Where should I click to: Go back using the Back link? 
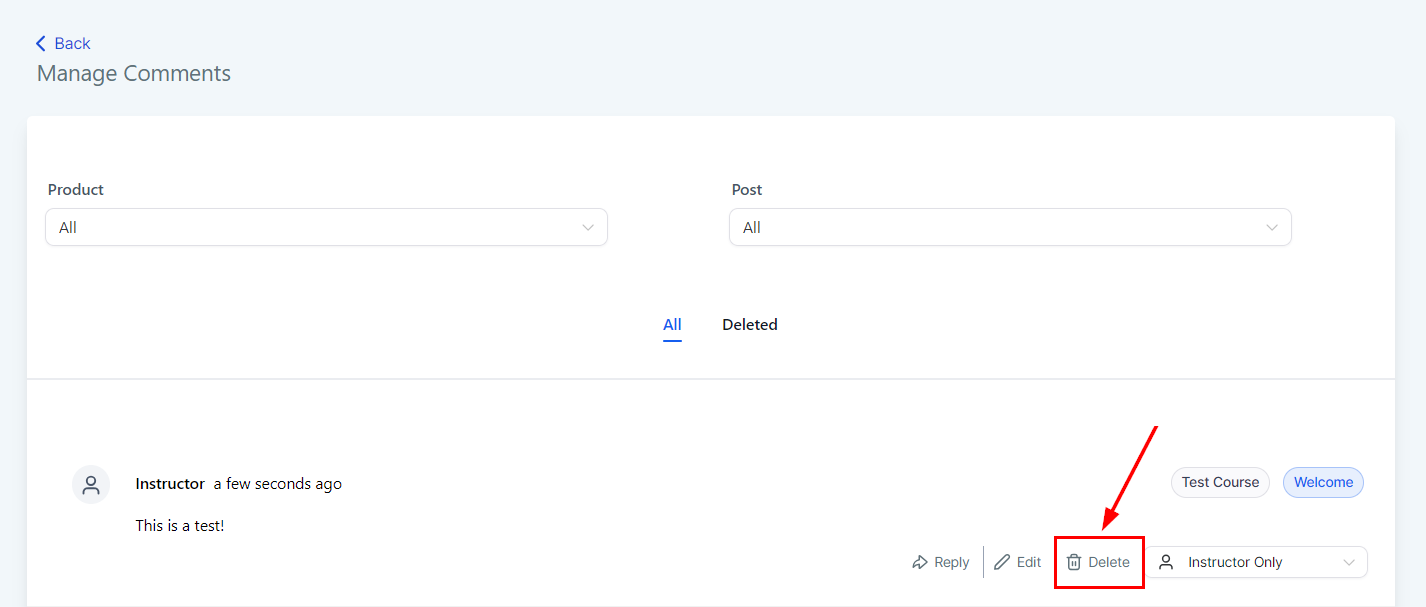tap(63, 43)
